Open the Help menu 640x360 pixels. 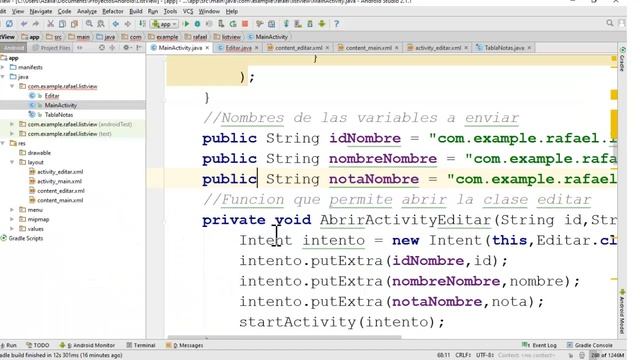232,11
